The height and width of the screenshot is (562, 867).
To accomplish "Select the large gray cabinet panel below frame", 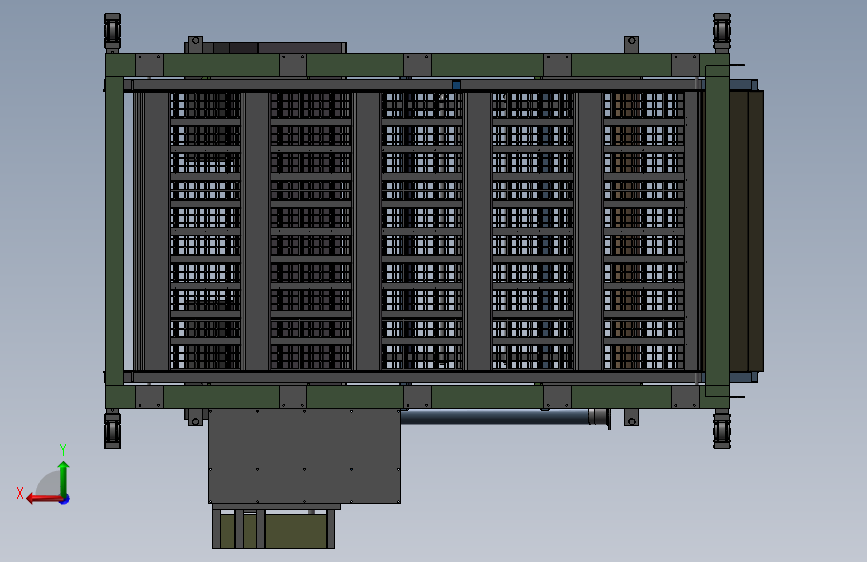I will click(x=304, y=456).
